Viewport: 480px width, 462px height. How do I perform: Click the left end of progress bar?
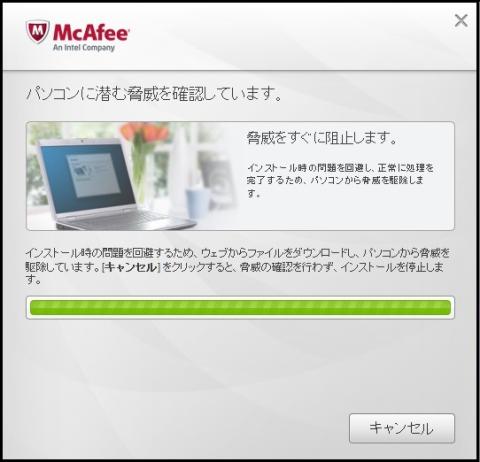[36, 307]
